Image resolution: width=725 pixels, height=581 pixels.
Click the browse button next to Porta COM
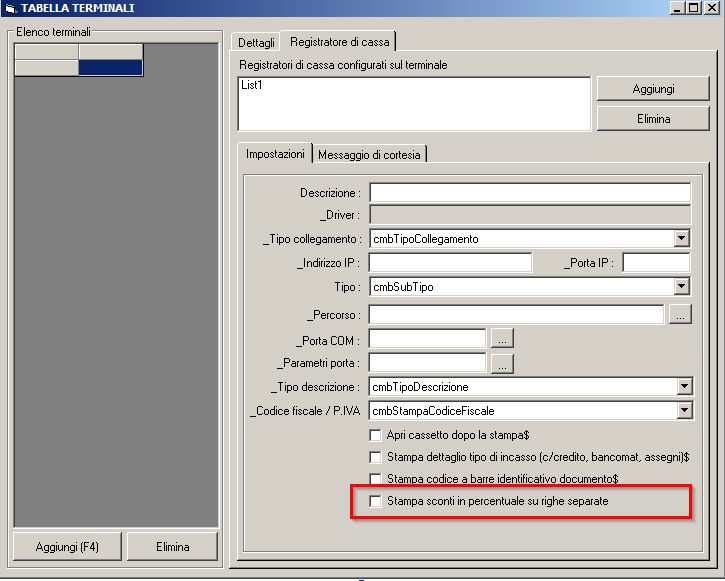502,339
